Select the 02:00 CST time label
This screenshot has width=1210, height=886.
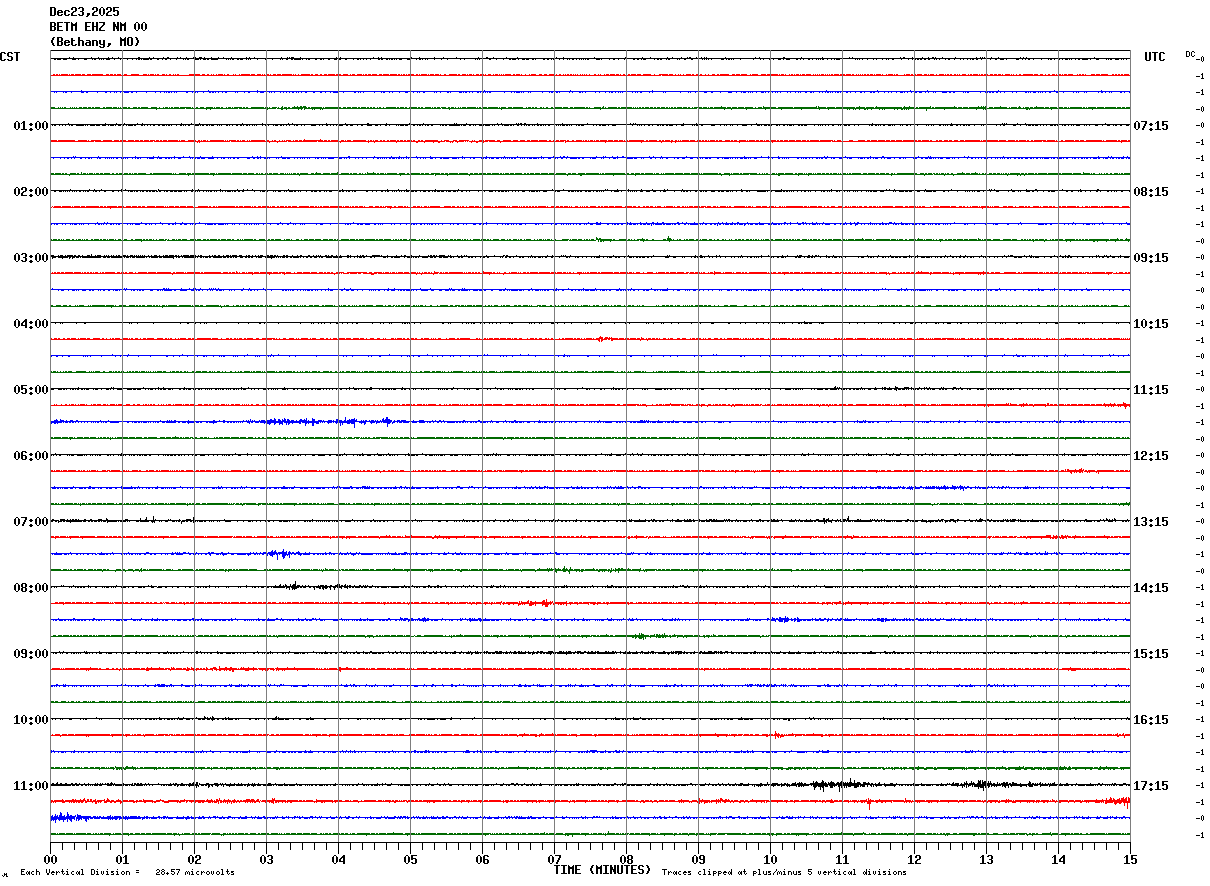point(31,192)
